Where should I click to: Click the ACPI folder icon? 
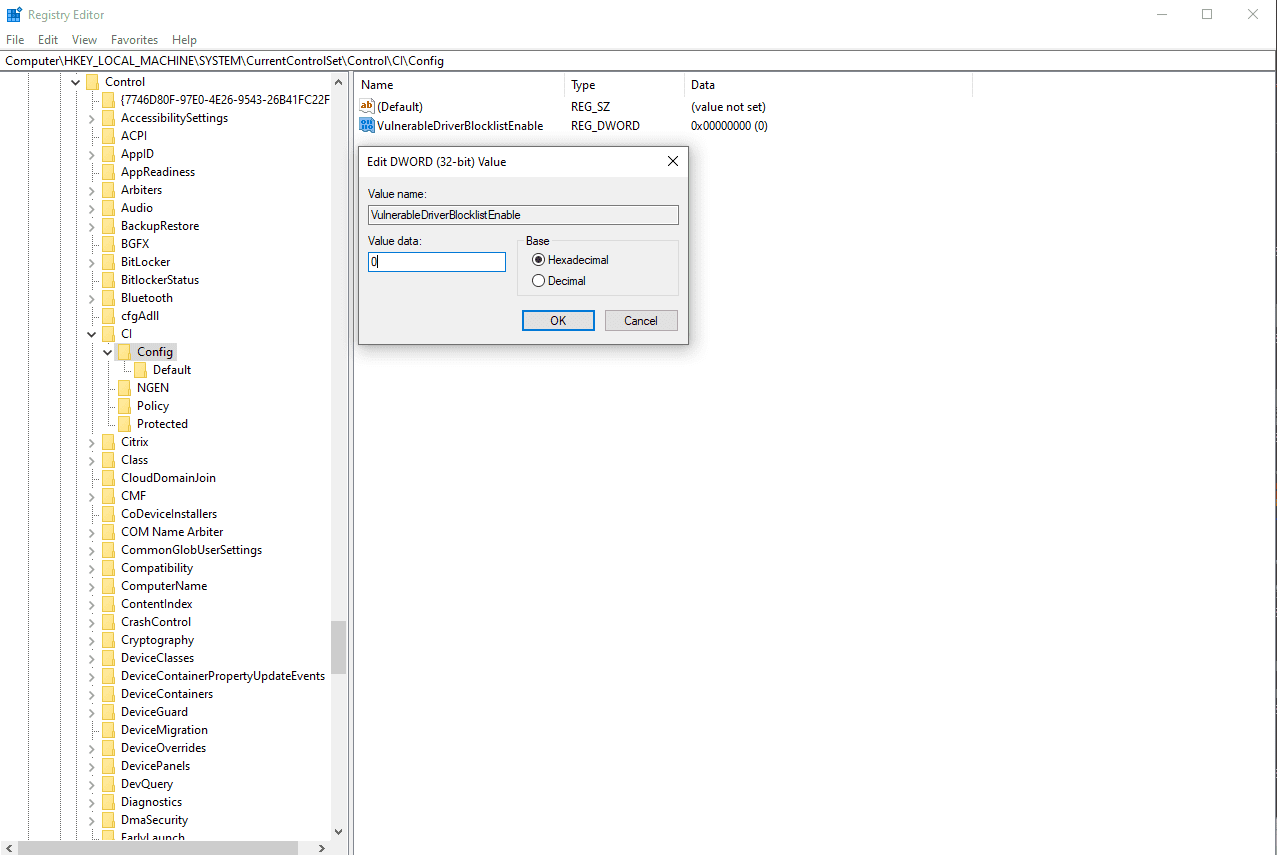108,136
